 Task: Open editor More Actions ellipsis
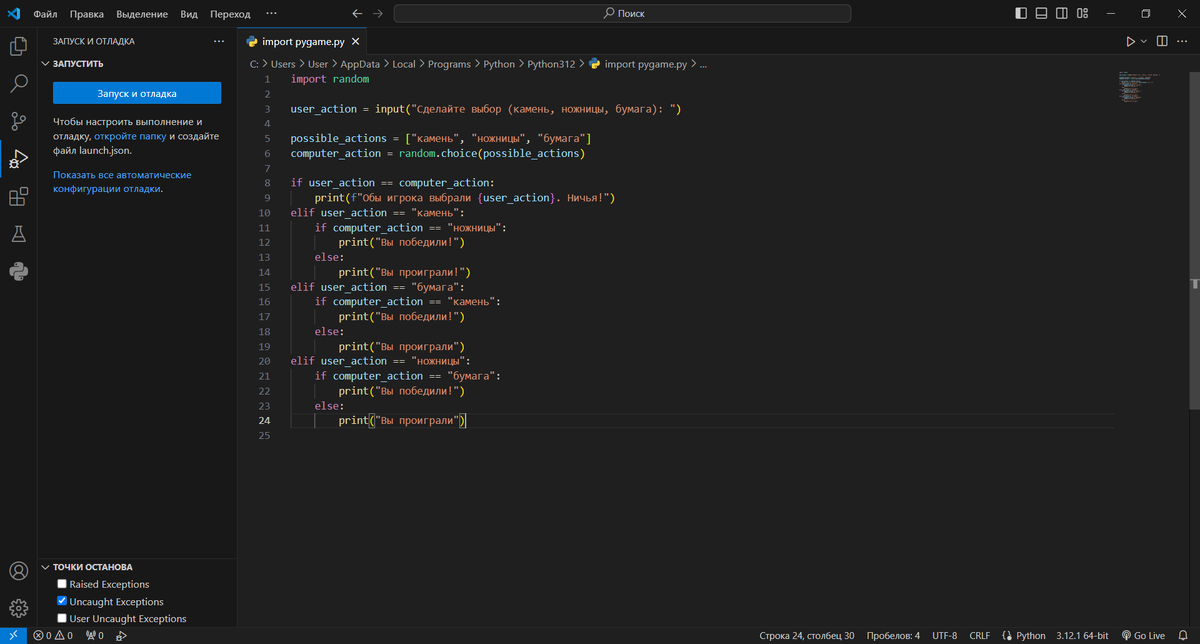pyautogui.click(x=1184, y=42)
